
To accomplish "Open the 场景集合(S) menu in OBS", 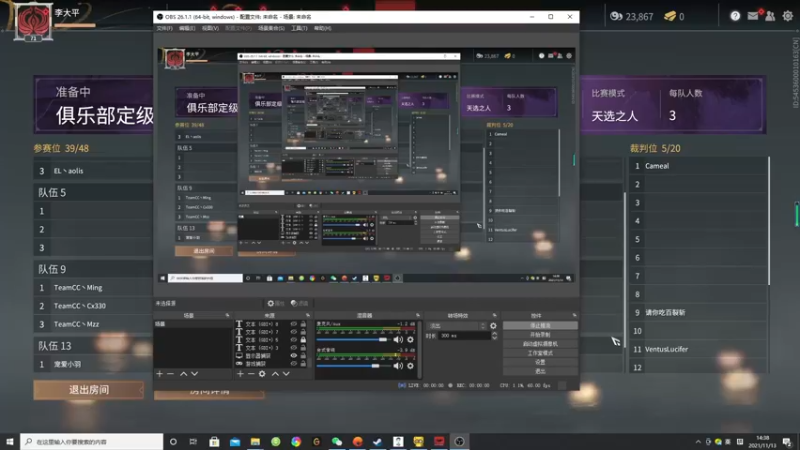I will 271,28.
